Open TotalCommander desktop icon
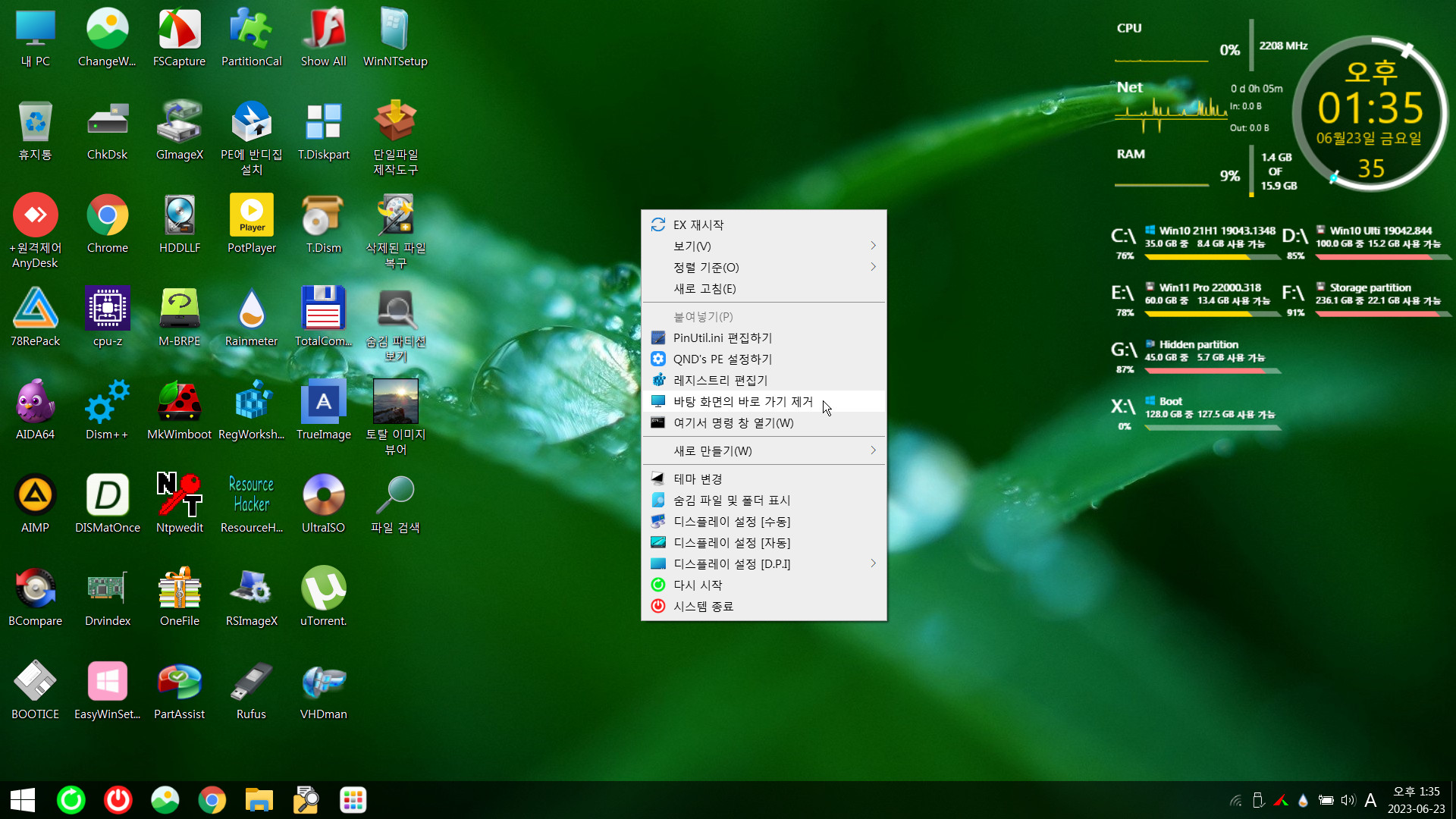1456x819 pixels. pos(323,317)
